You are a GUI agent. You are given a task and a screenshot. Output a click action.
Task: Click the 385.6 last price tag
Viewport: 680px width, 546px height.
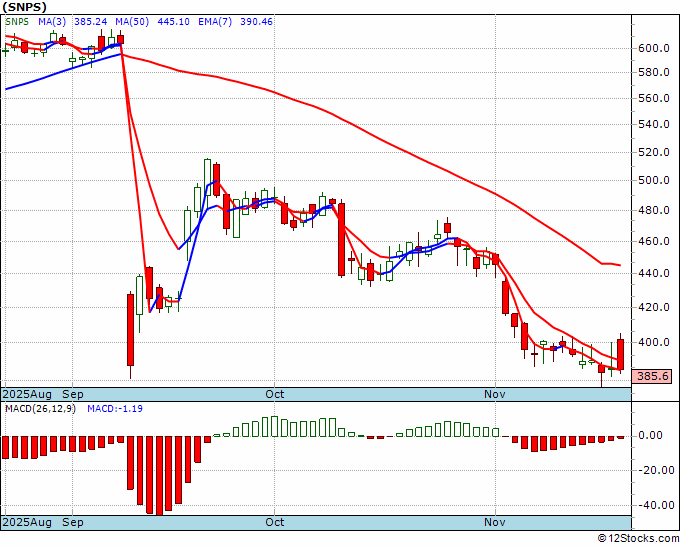652,376
